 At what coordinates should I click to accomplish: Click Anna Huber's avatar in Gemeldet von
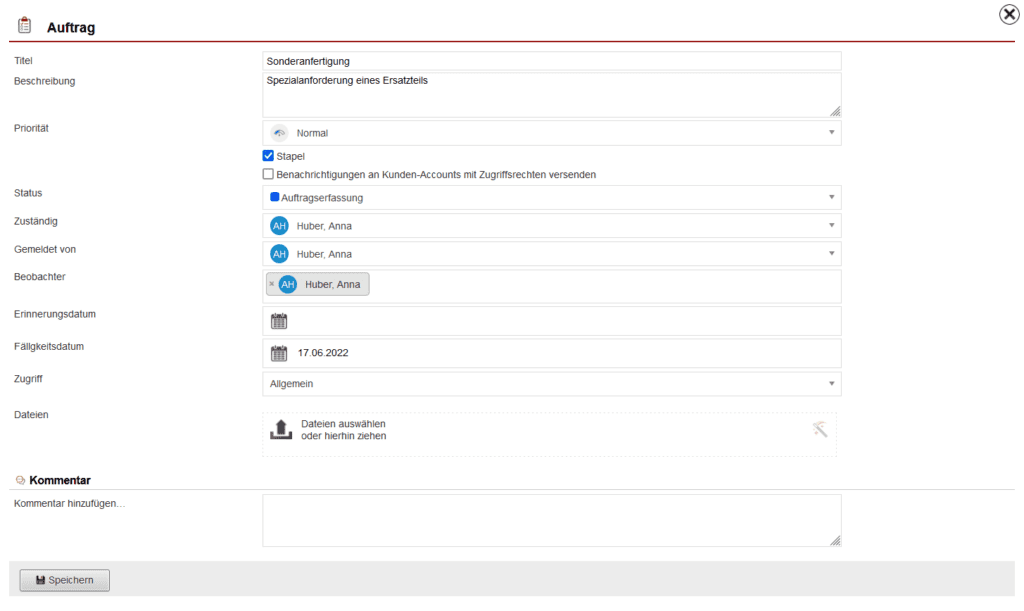[x=280, y=254]
